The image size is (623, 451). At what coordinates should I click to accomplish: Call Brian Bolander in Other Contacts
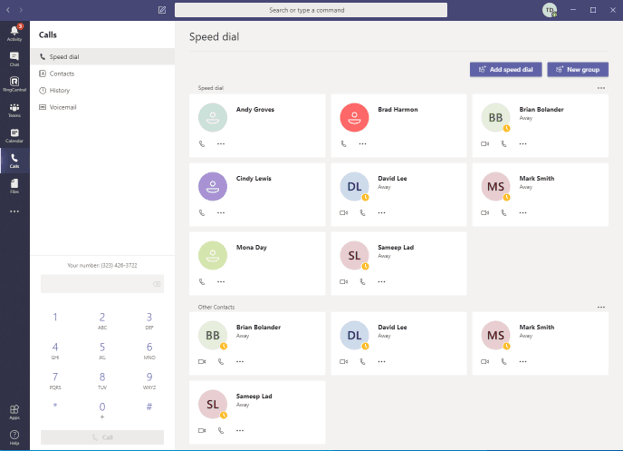221,362
